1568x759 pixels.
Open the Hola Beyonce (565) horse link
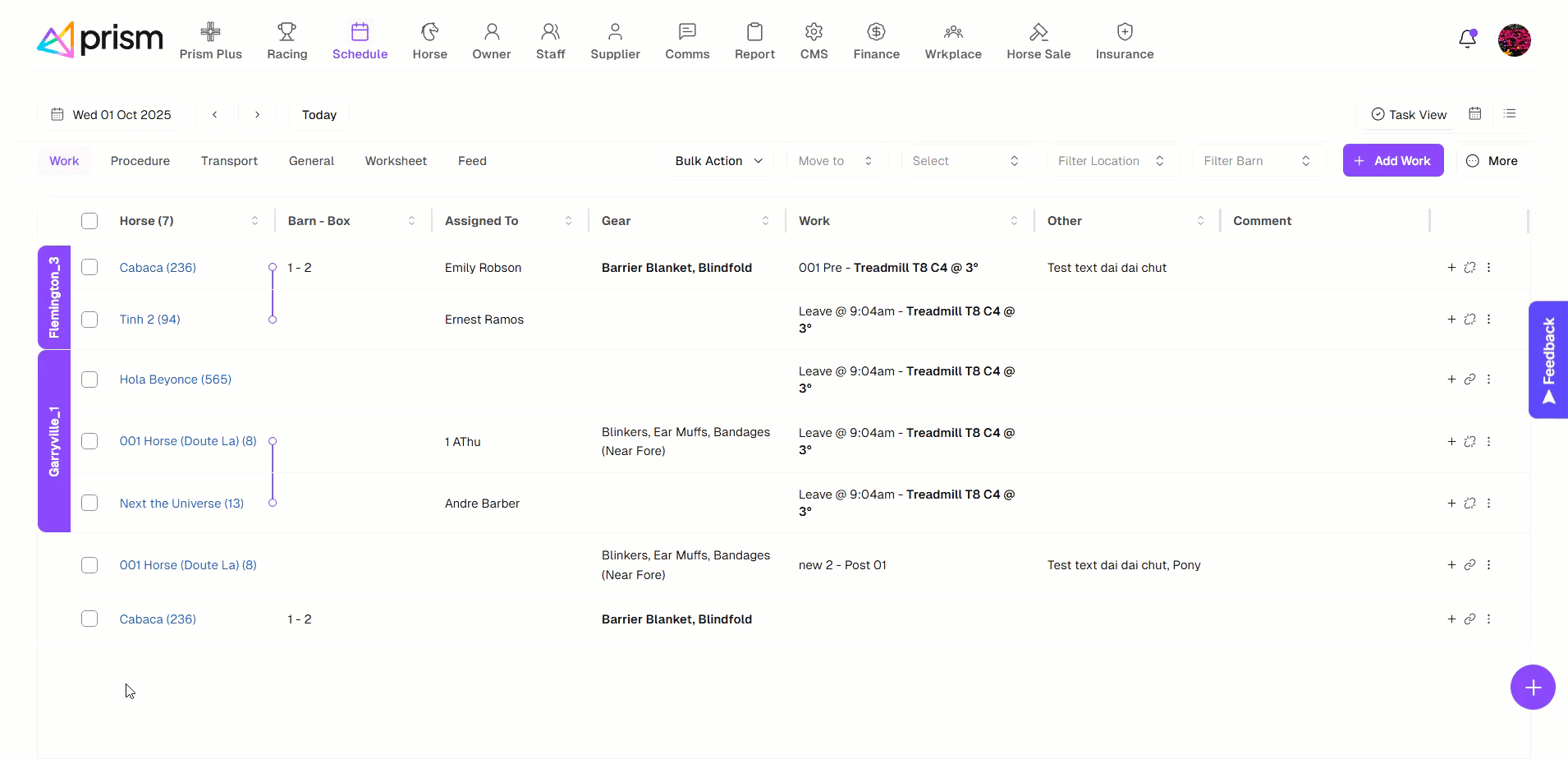point(176,379)
